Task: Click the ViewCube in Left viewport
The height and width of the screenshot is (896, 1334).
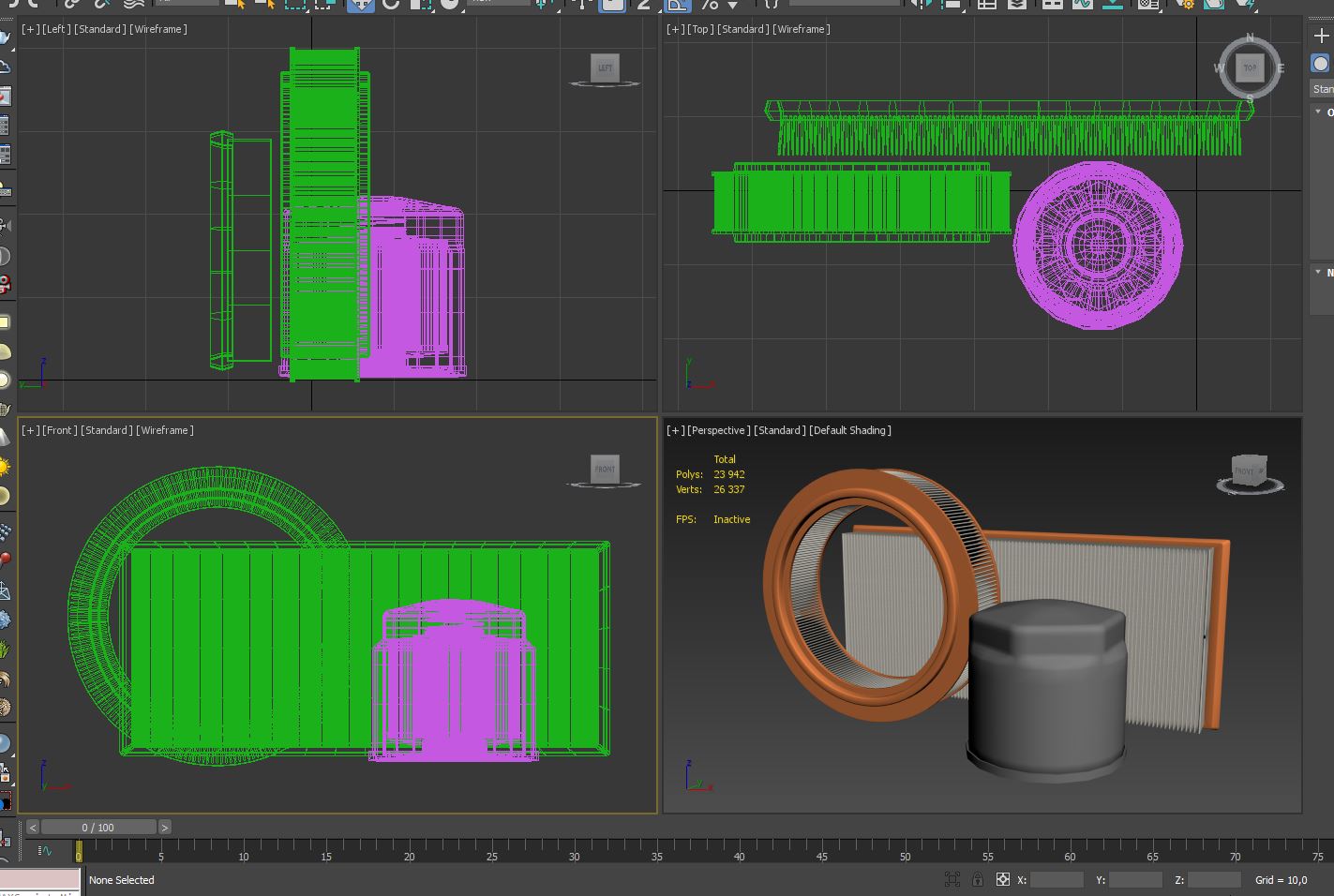Action: 605,67
